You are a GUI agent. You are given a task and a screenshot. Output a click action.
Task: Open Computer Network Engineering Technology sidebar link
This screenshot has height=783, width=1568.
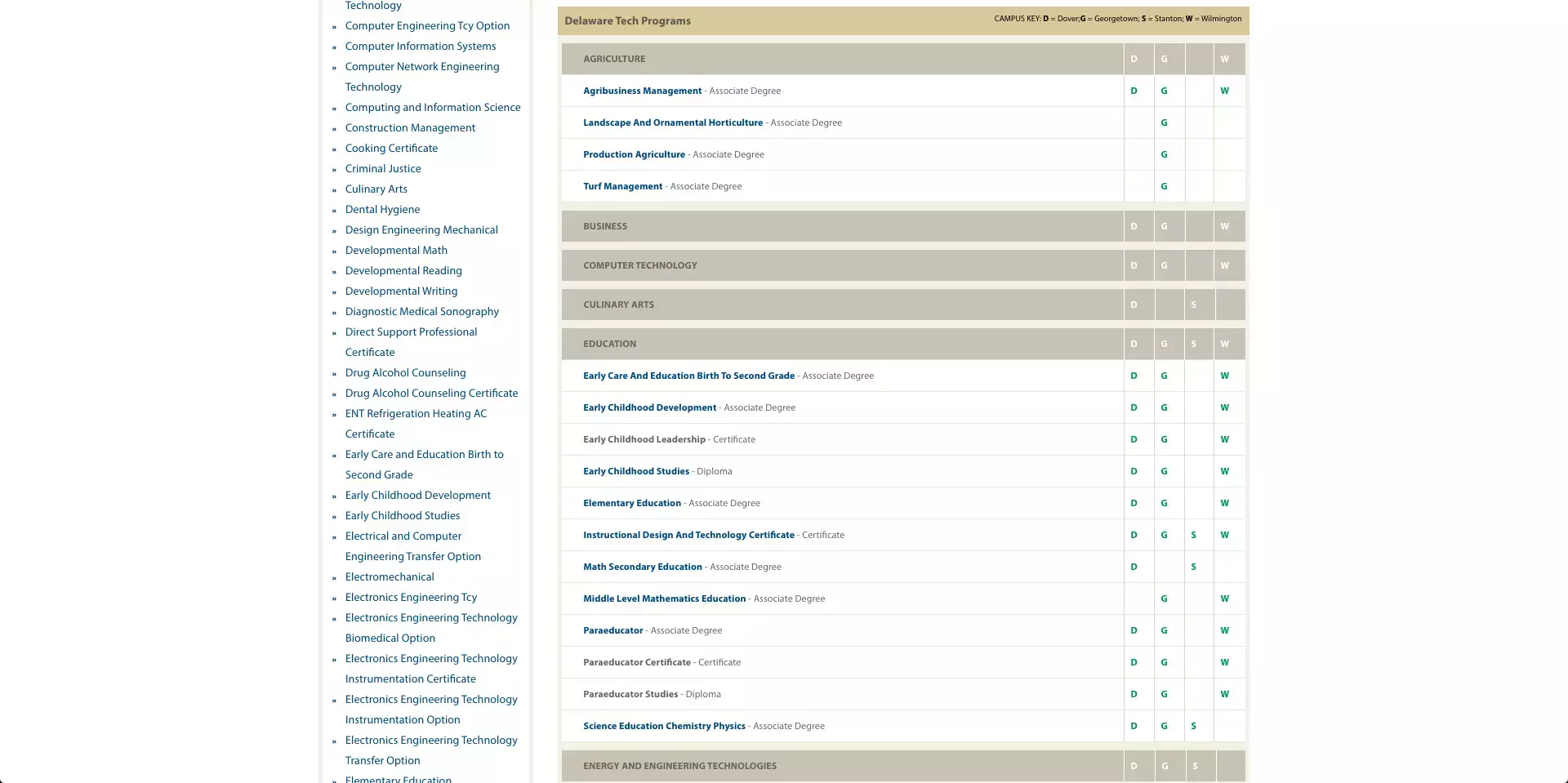[422, 77]
